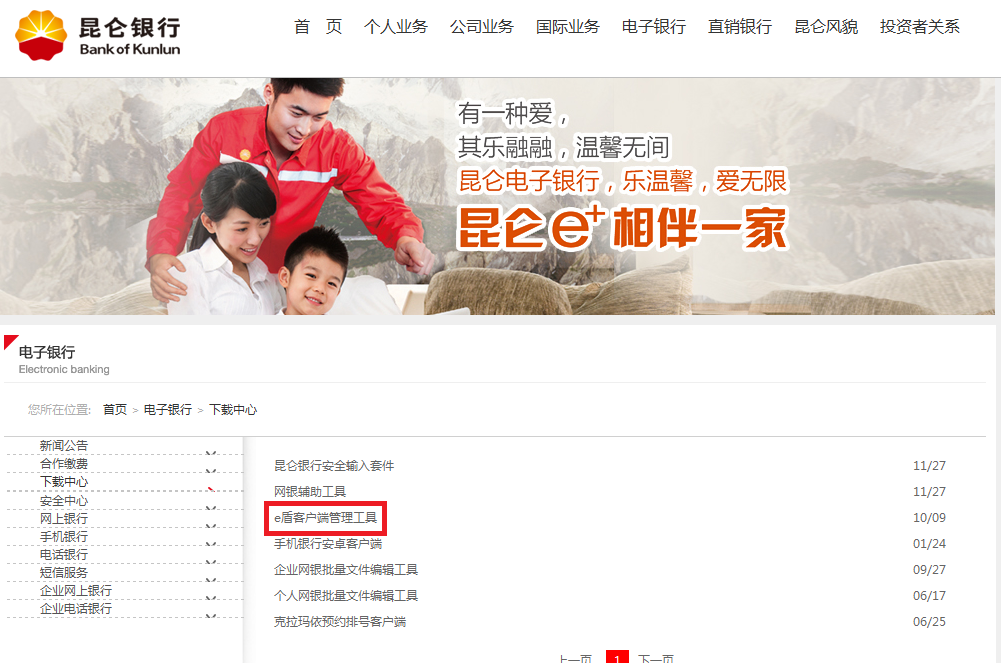Expand the 网上银行 sidebar chevron
This screenshot has width=1001, height=663.
(x=210, y=525)
